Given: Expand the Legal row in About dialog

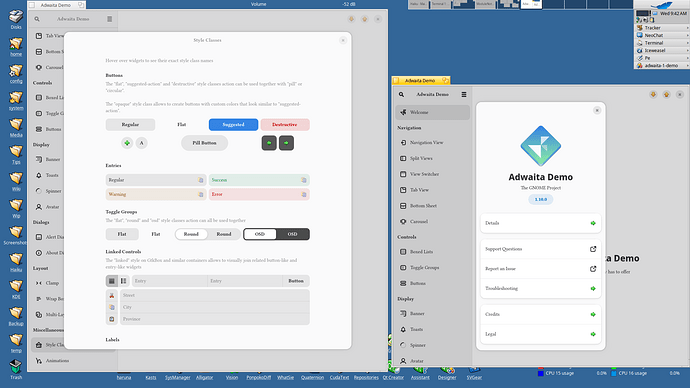Looking at the screenshot, I should pyautogui.click(x=541, y=334).
